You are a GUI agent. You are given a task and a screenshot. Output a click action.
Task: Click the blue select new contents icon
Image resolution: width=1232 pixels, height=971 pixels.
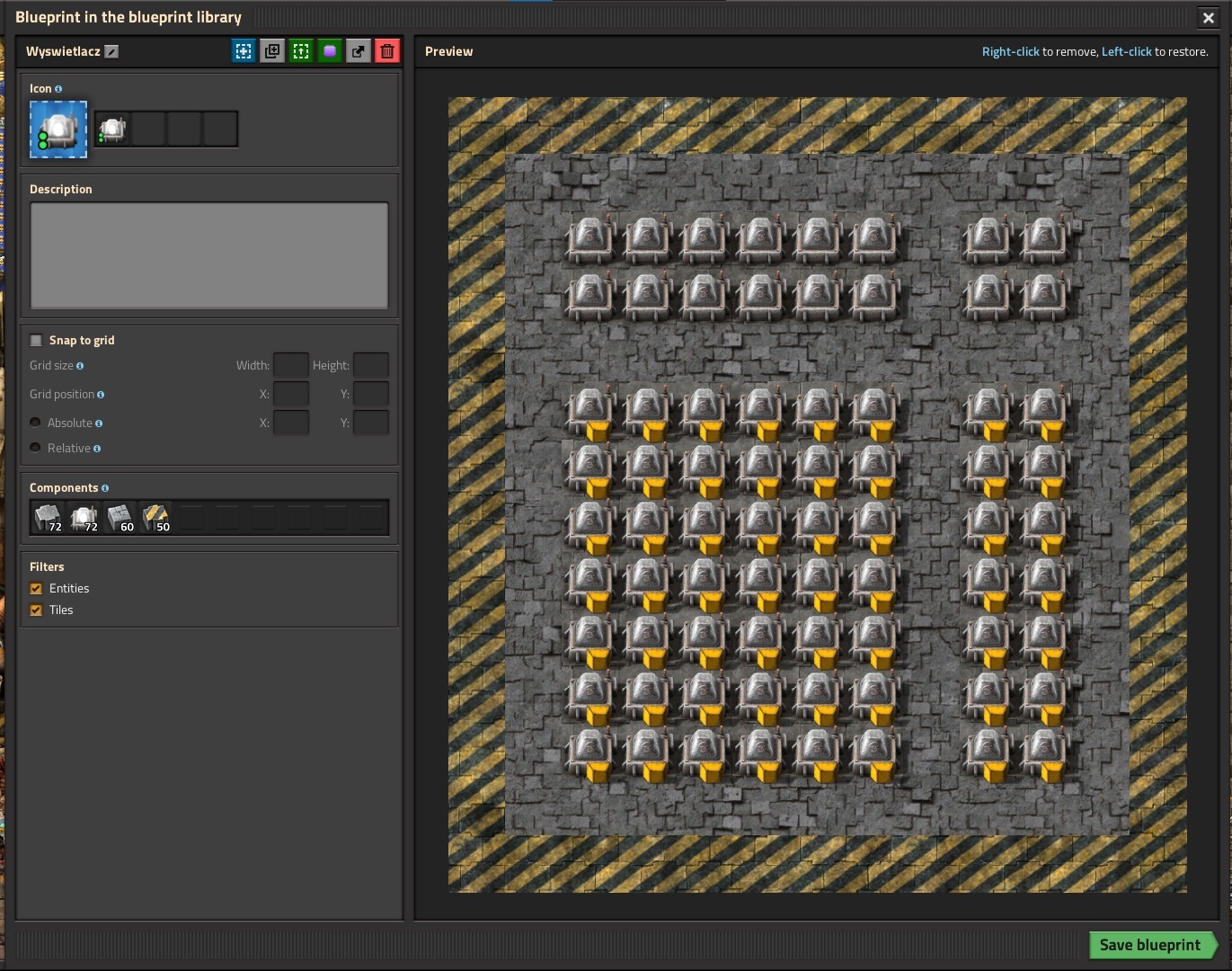tap(244, 51)
